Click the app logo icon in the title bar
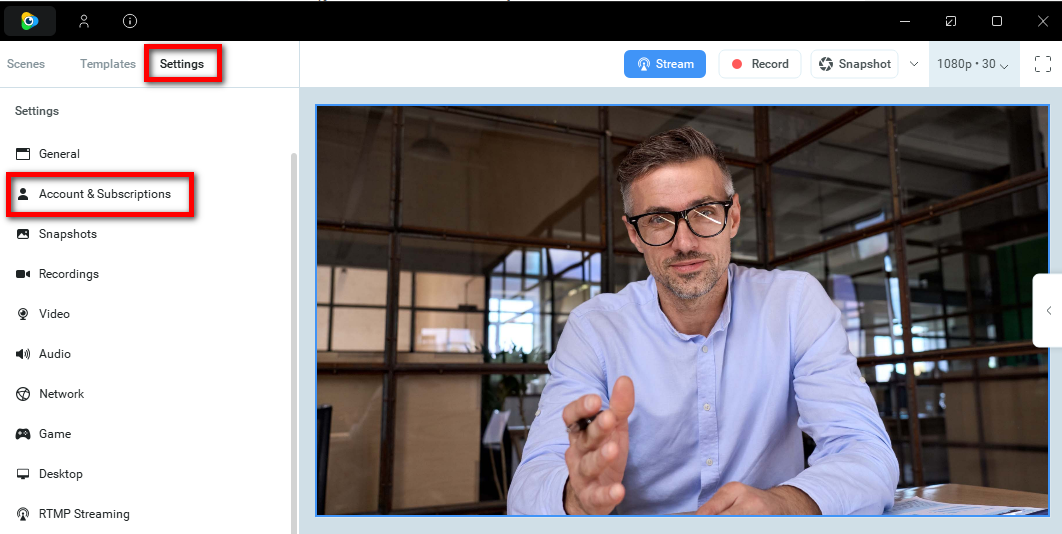 30,21
